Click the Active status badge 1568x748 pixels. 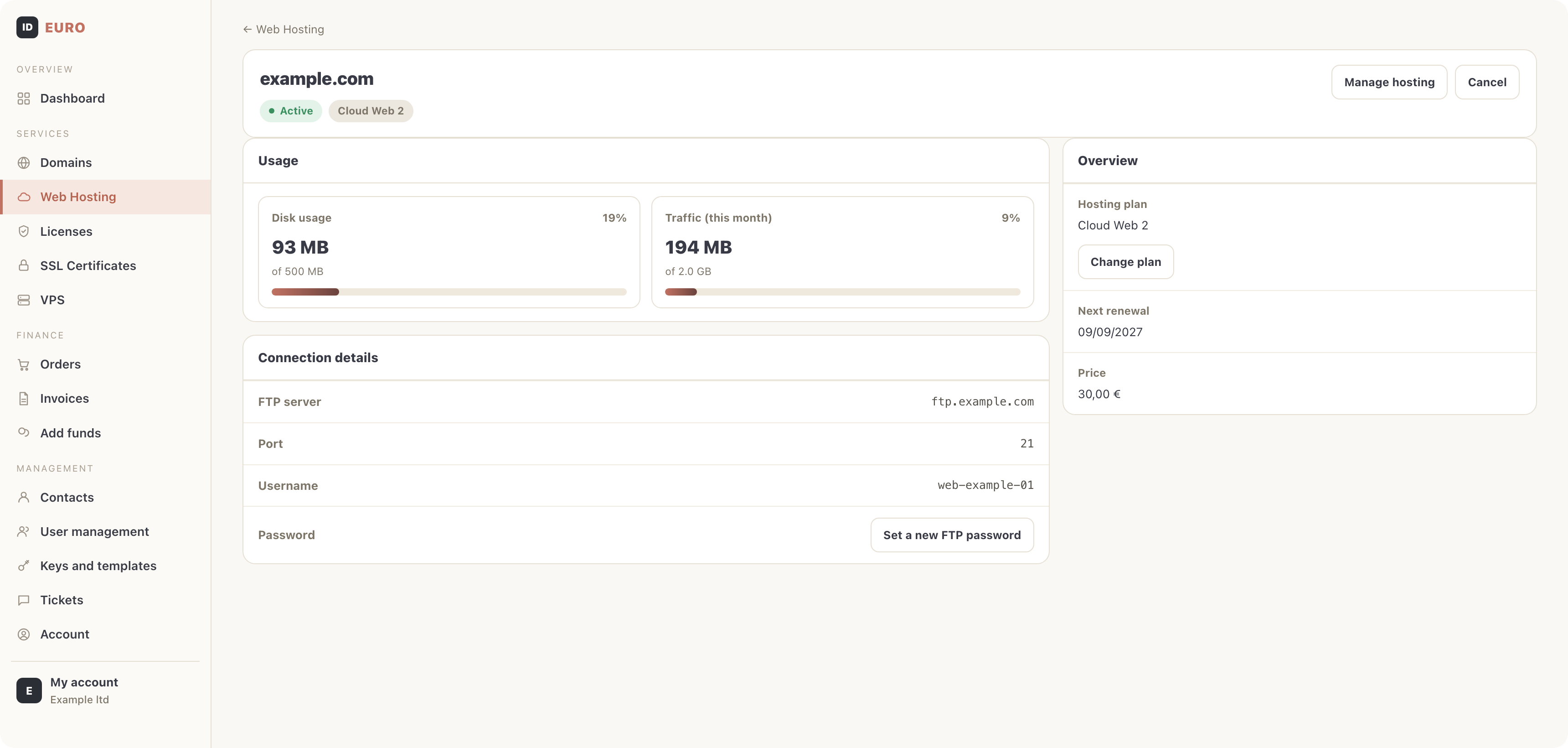[x=290, y=111]
